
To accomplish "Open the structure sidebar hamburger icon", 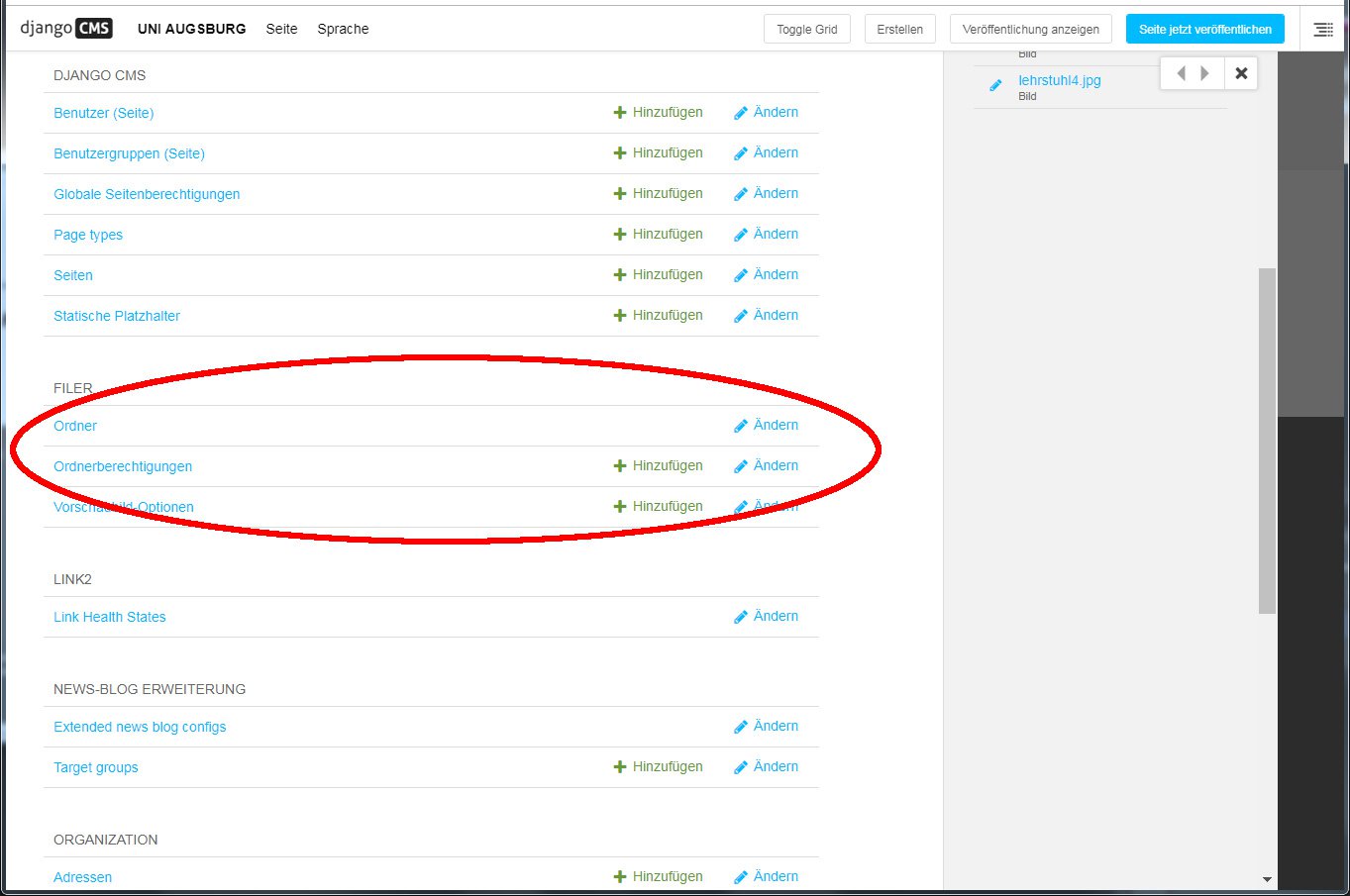I will (x=1323, y=30).
